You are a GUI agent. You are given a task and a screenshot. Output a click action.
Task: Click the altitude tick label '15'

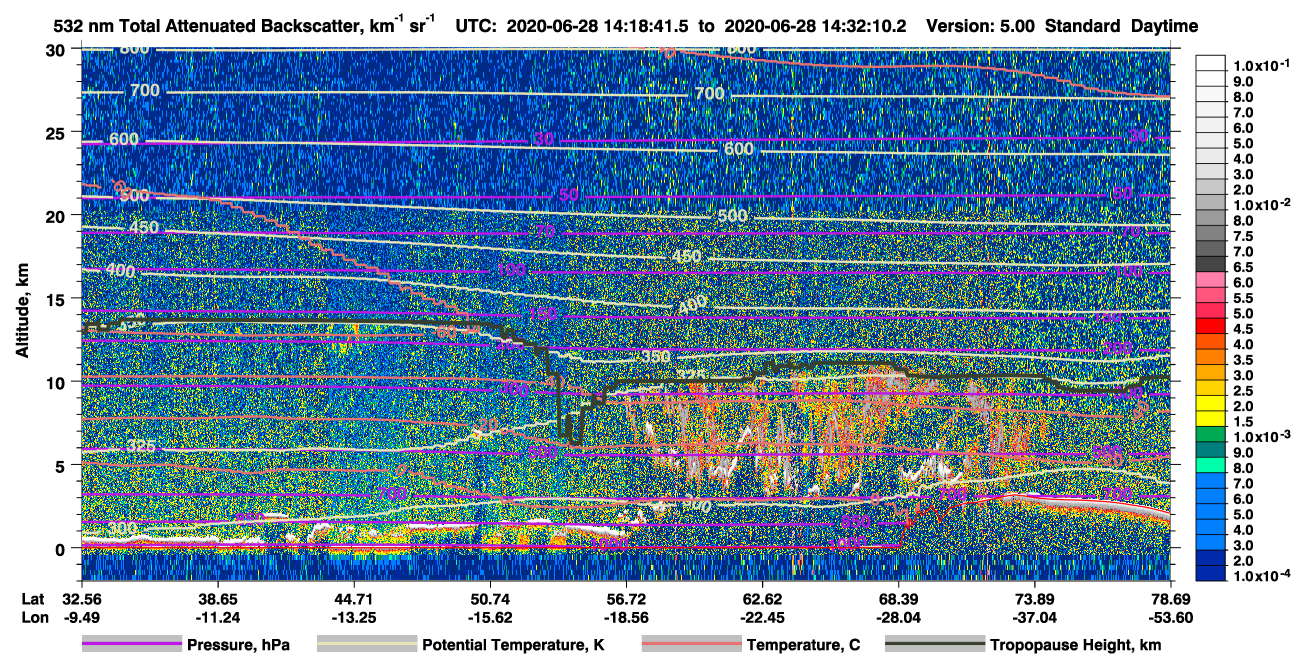click(57, 298)
